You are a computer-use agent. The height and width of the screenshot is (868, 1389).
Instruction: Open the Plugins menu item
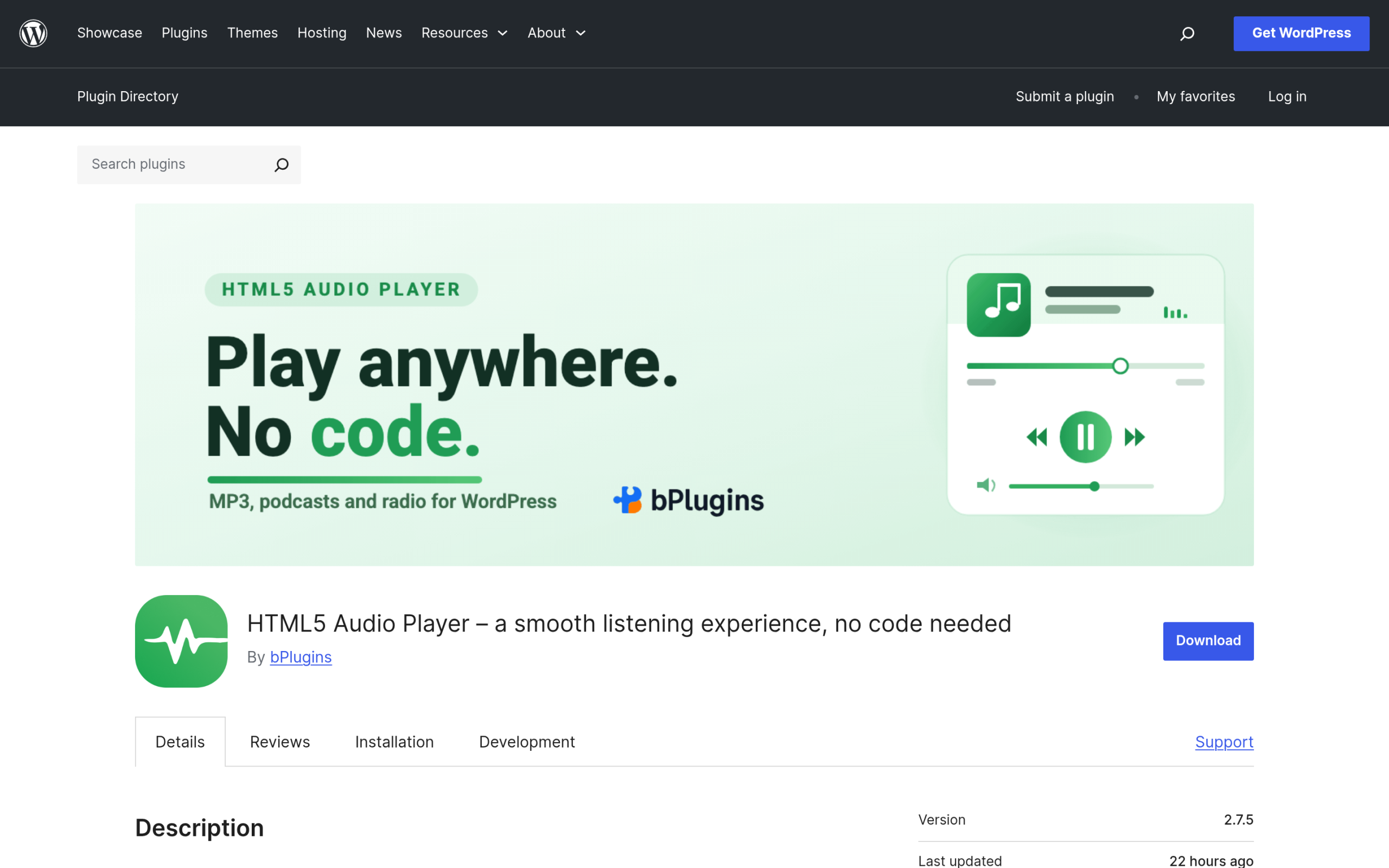(184, 33)
